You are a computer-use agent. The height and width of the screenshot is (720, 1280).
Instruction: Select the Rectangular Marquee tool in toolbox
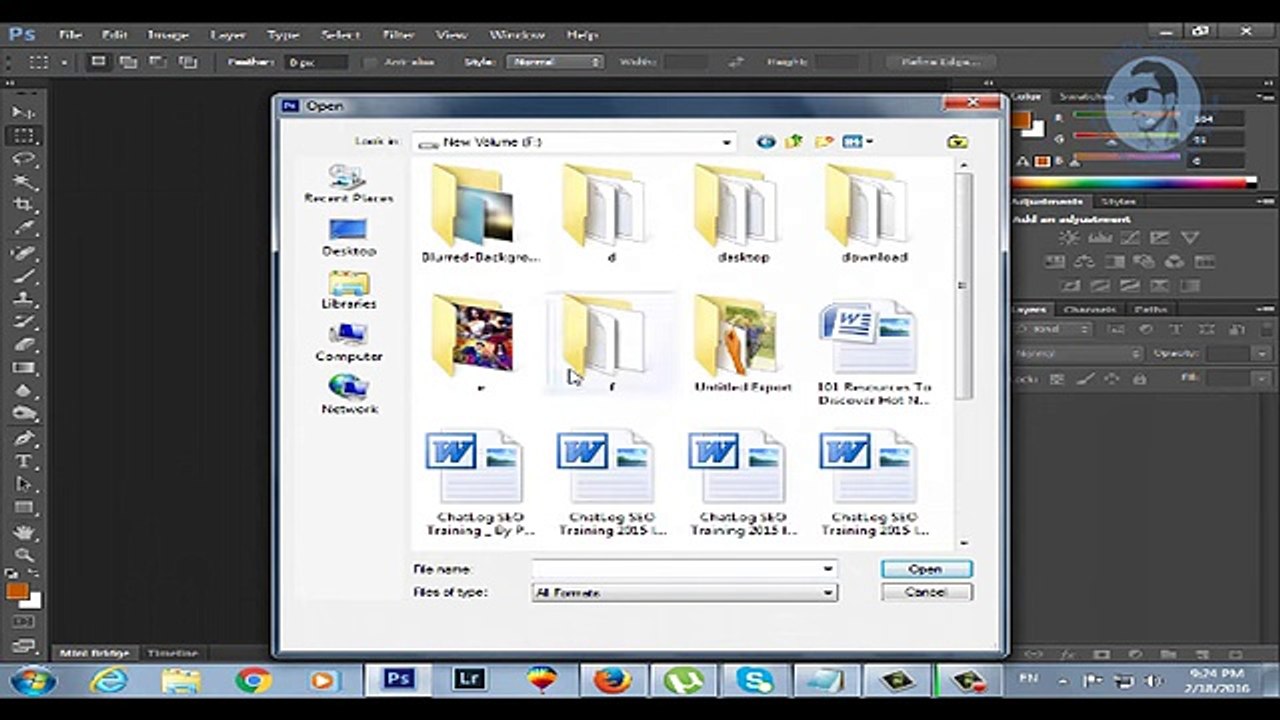point(24,136)
